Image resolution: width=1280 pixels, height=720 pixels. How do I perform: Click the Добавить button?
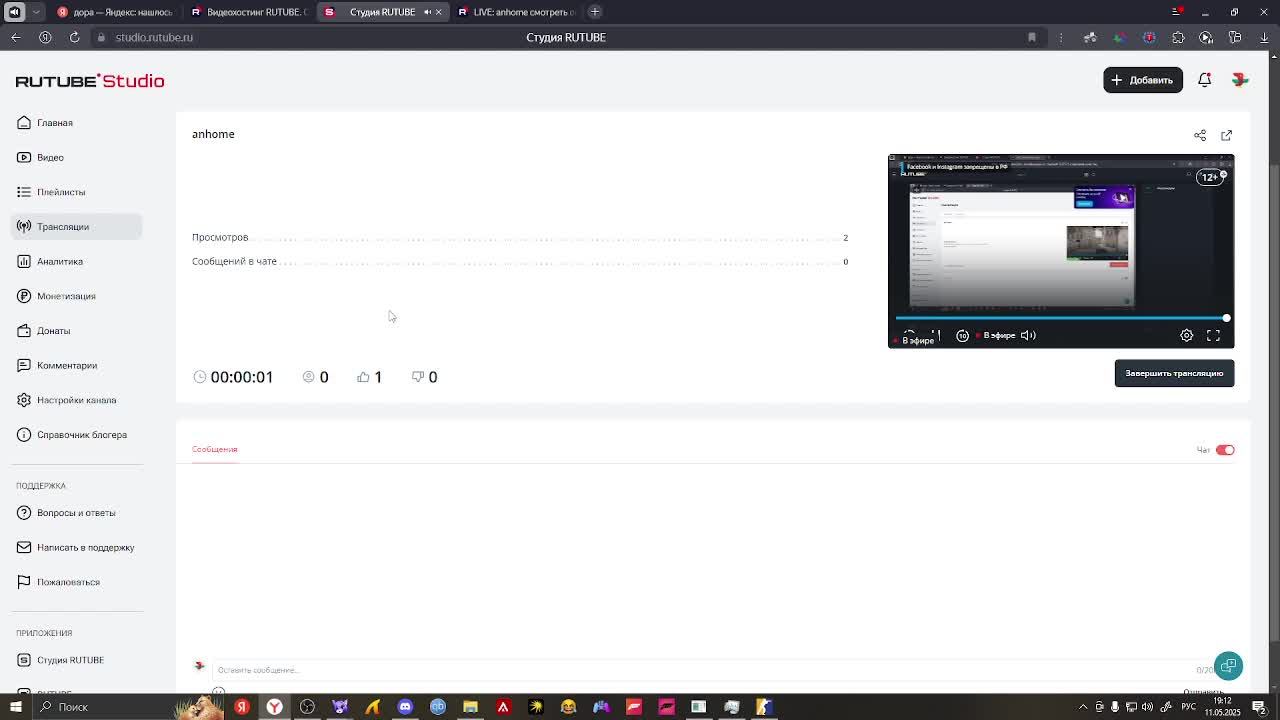click(1143, 80)
